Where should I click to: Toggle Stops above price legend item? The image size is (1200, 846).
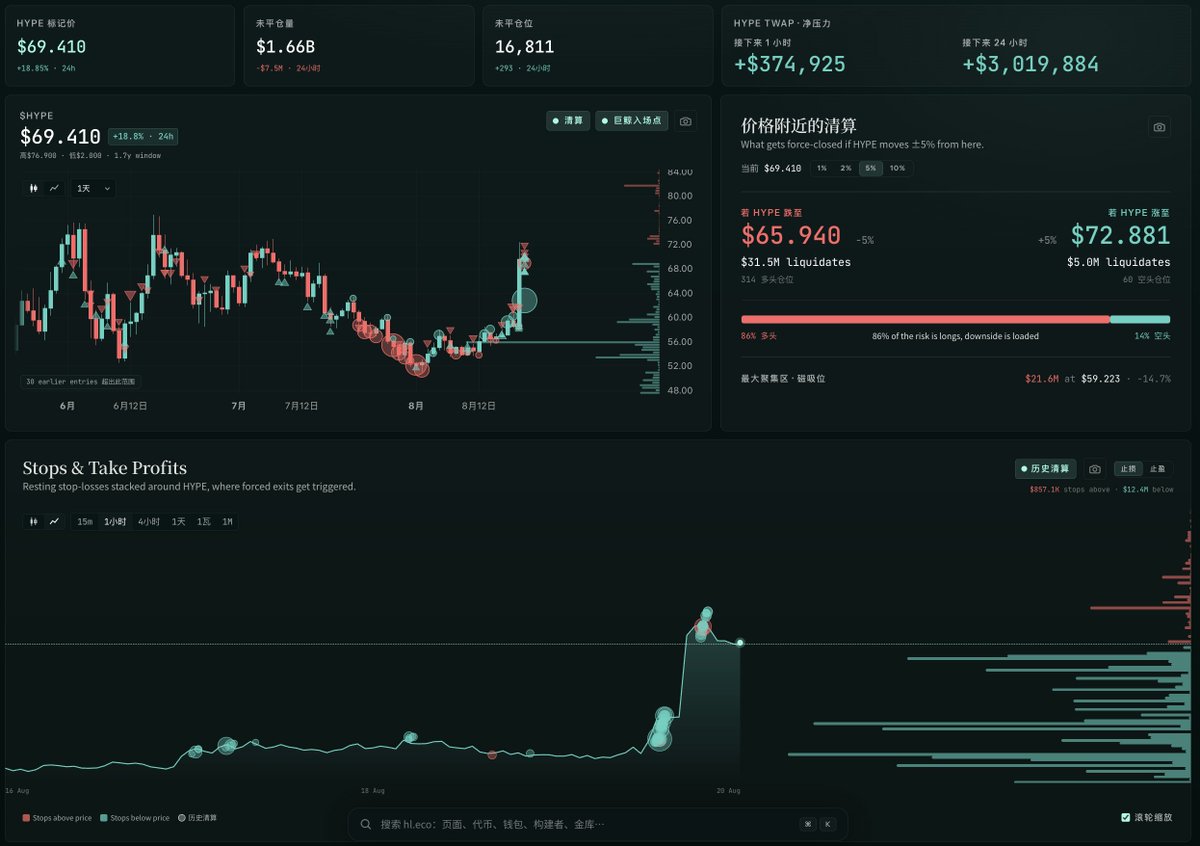click(57, 818)
